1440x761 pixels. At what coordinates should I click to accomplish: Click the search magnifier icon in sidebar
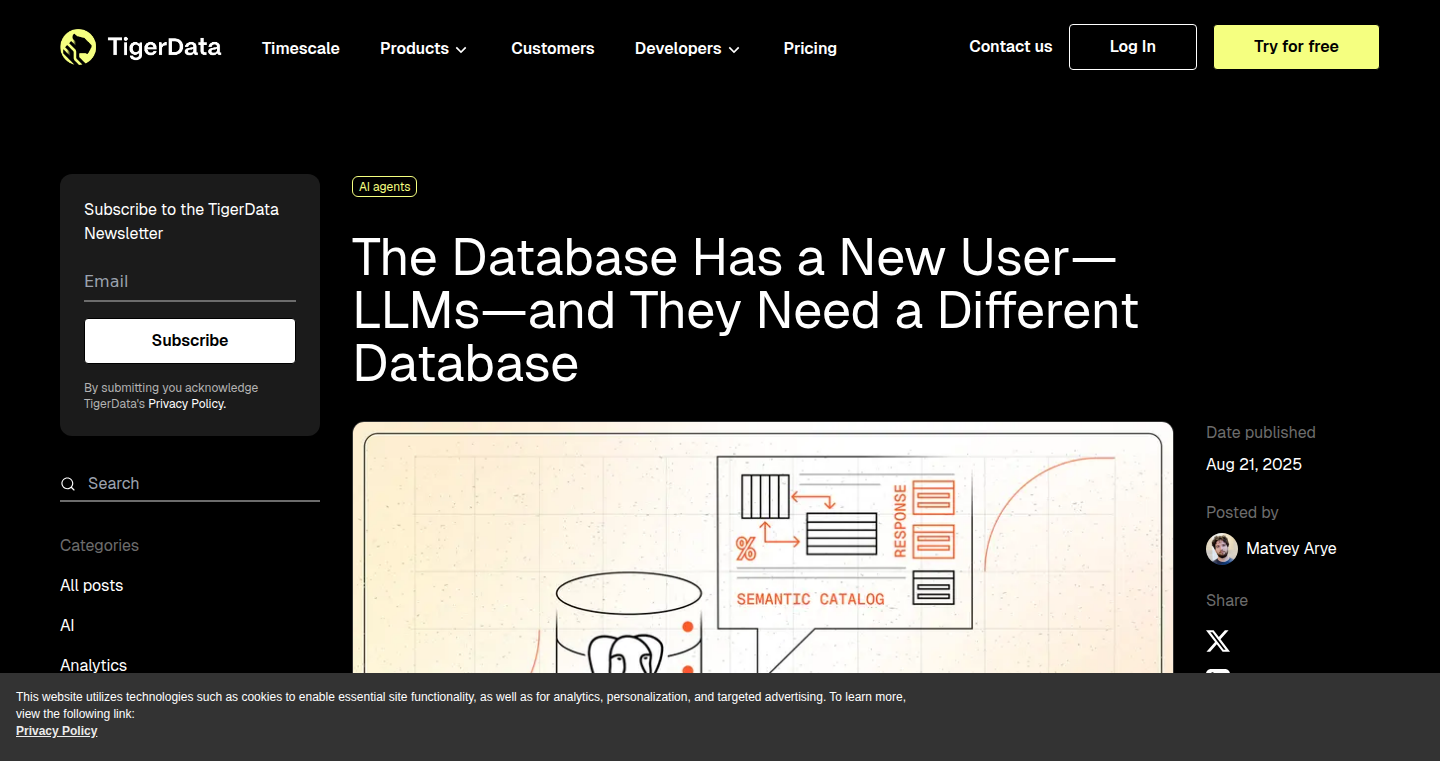[x=68, y=484]
